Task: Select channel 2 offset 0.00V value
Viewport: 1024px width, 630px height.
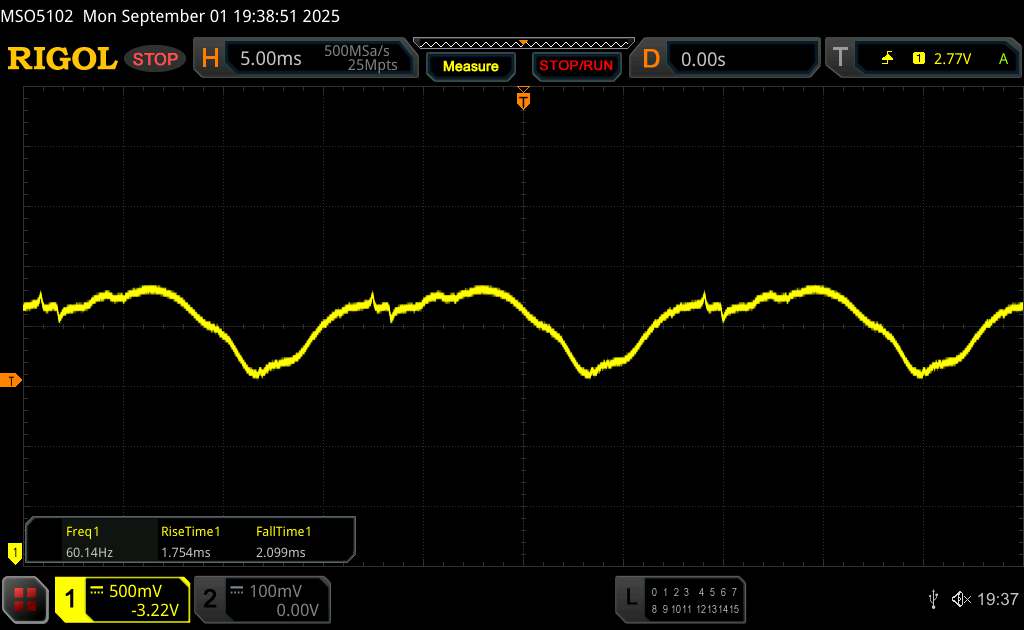Action: (x=297, y=610)
